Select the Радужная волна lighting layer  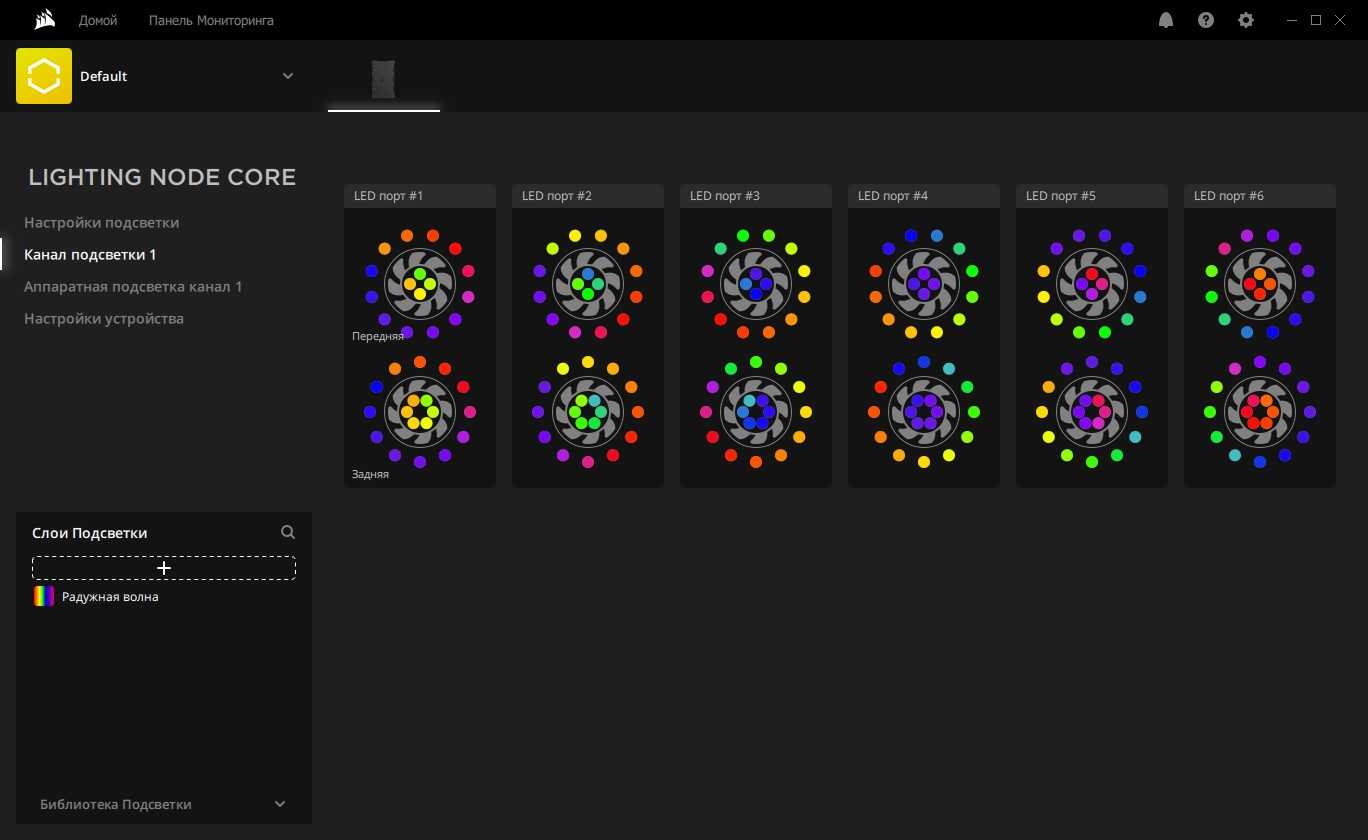coord(110,597)
